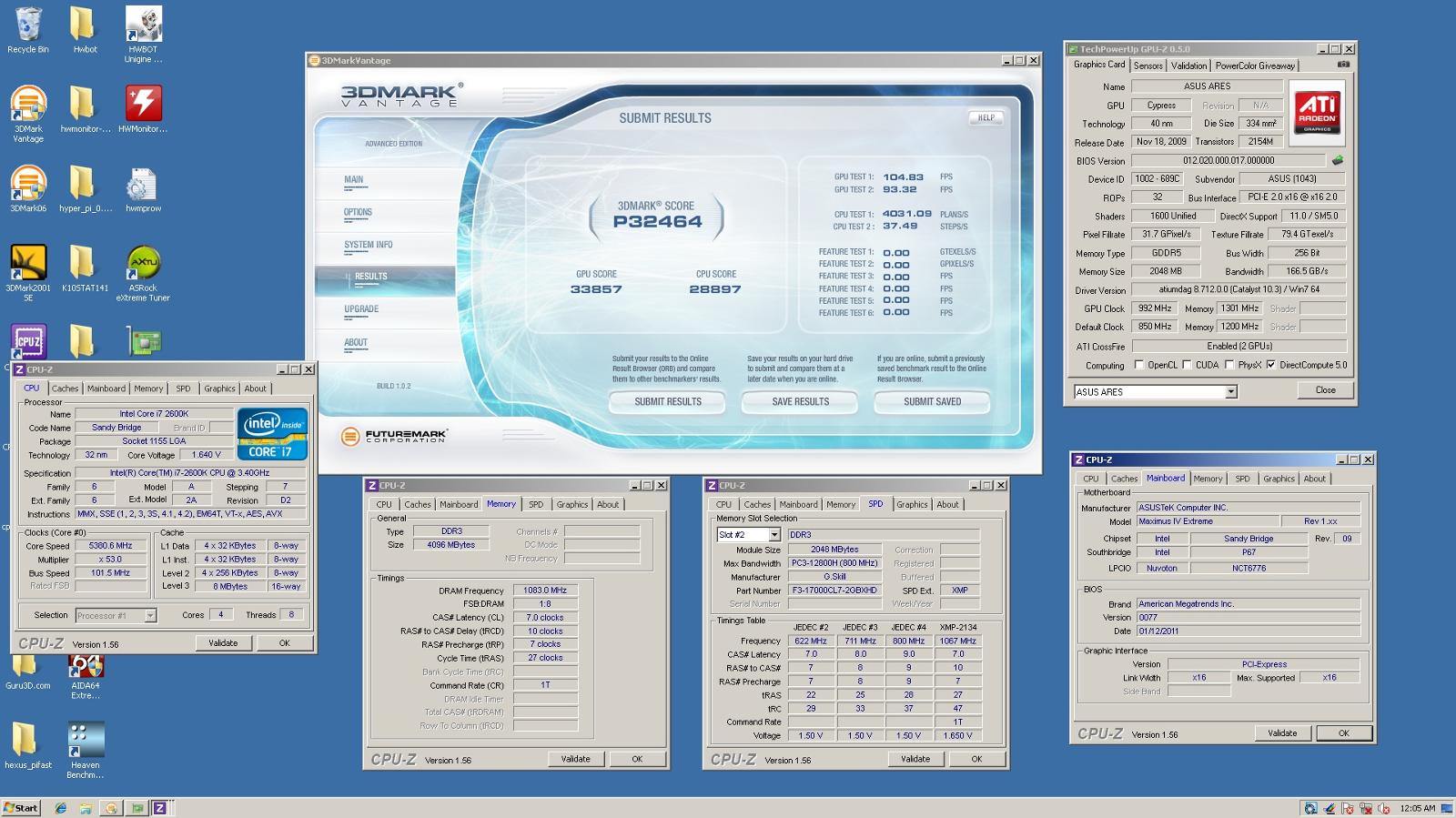
Task: Open the hexus_pifast folder
Action: [28, 746]
